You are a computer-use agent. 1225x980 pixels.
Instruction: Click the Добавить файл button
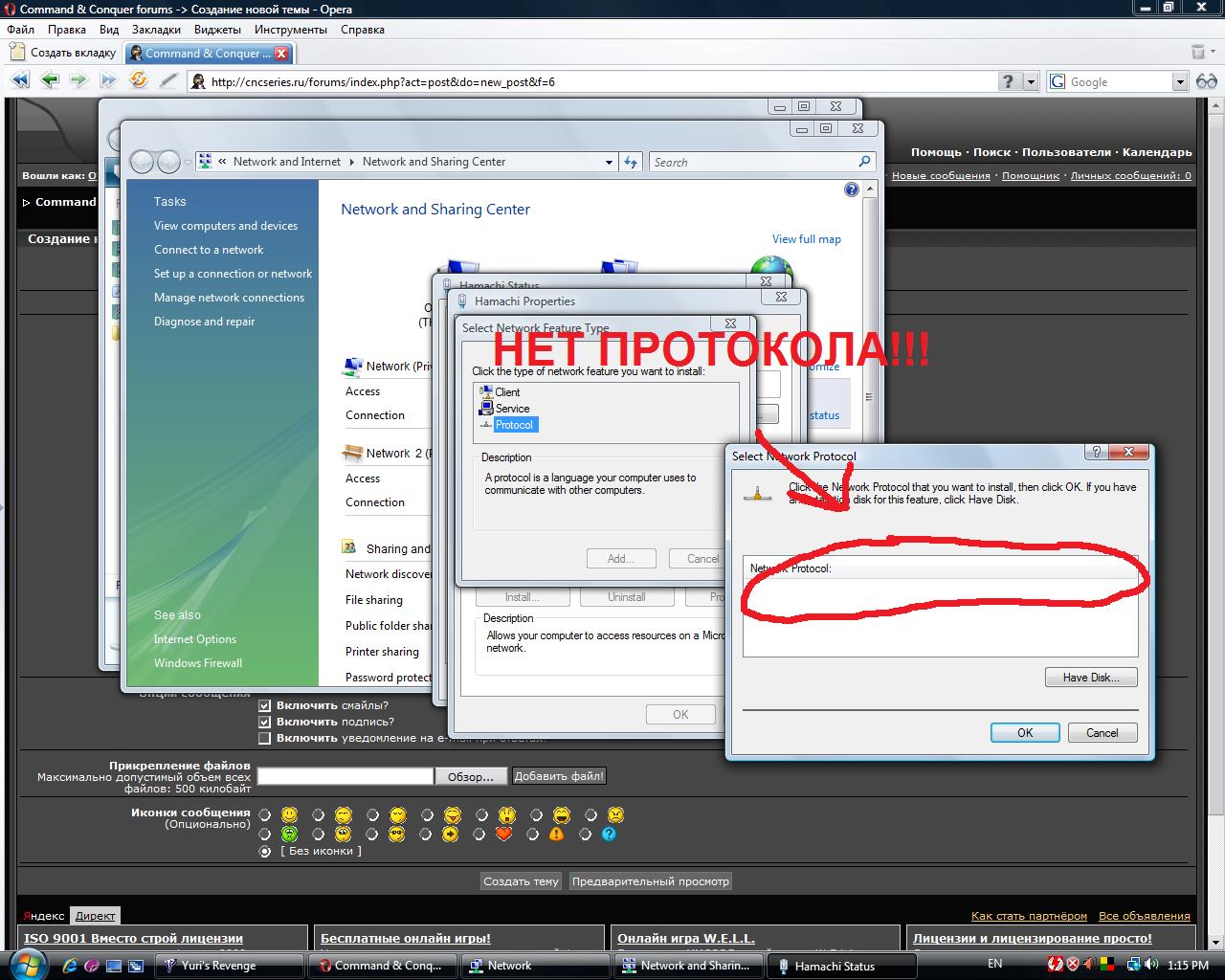coord(560,776)
